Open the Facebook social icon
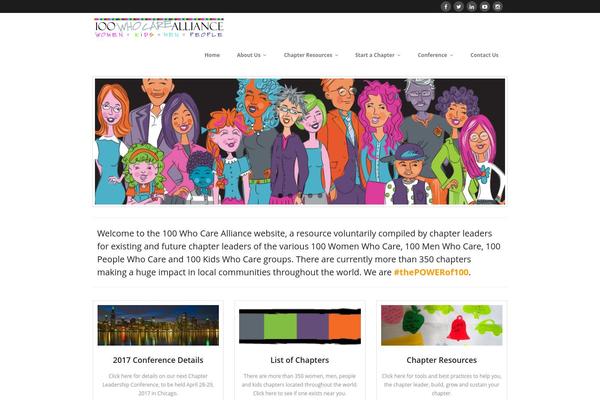 [x=445, y=7]
